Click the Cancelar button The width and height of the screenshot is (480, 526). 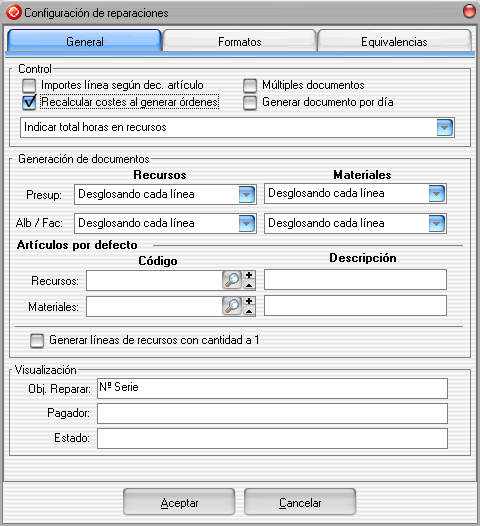[300, 502]
